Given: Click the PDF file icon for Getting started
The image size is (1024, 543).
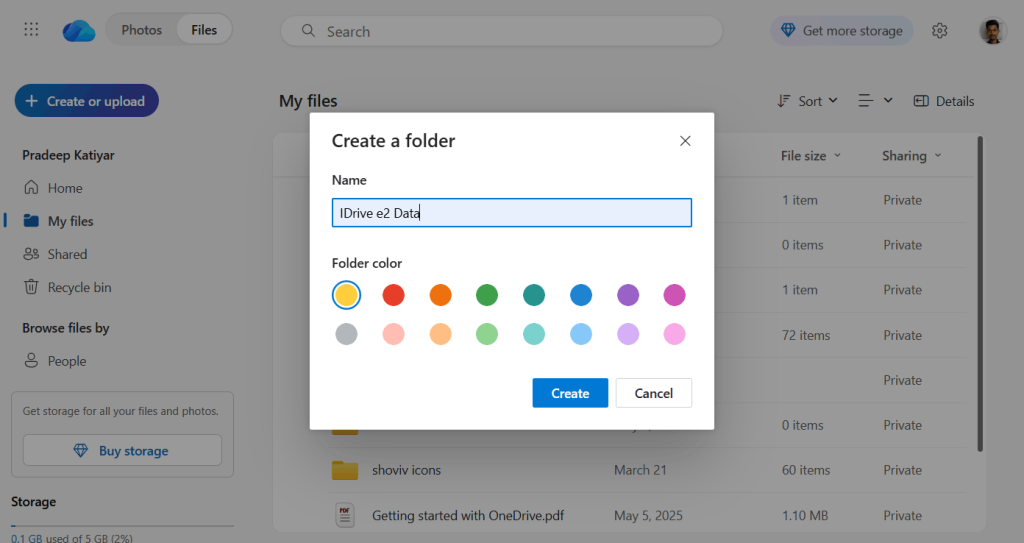Looking at the screenshot, I should pos(345,515).
